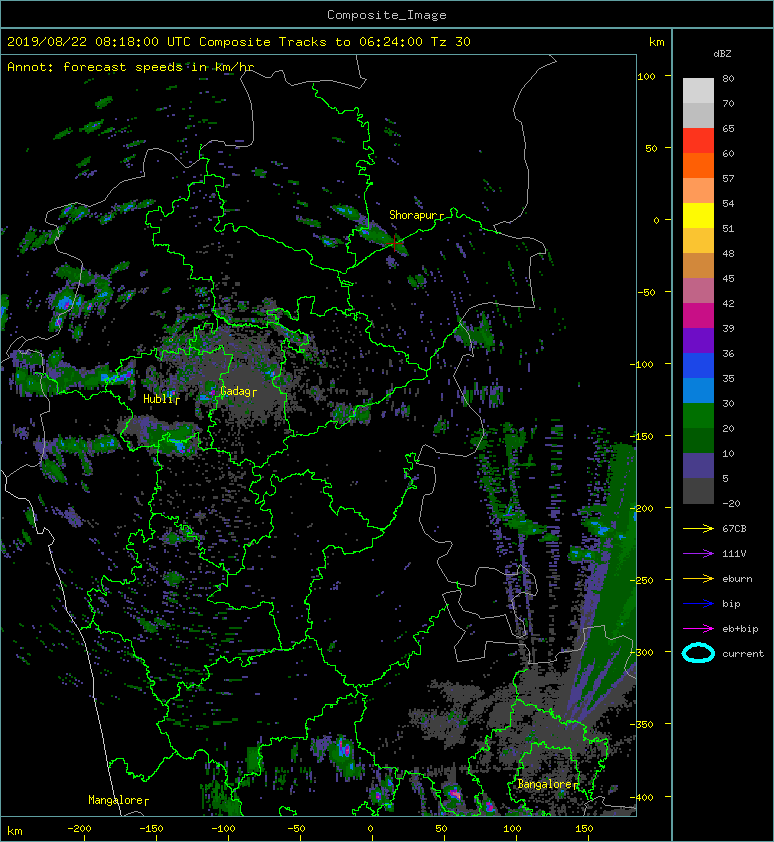Click the purple 111V arrow legend icon
774x842 pixels.
(698, 554)
